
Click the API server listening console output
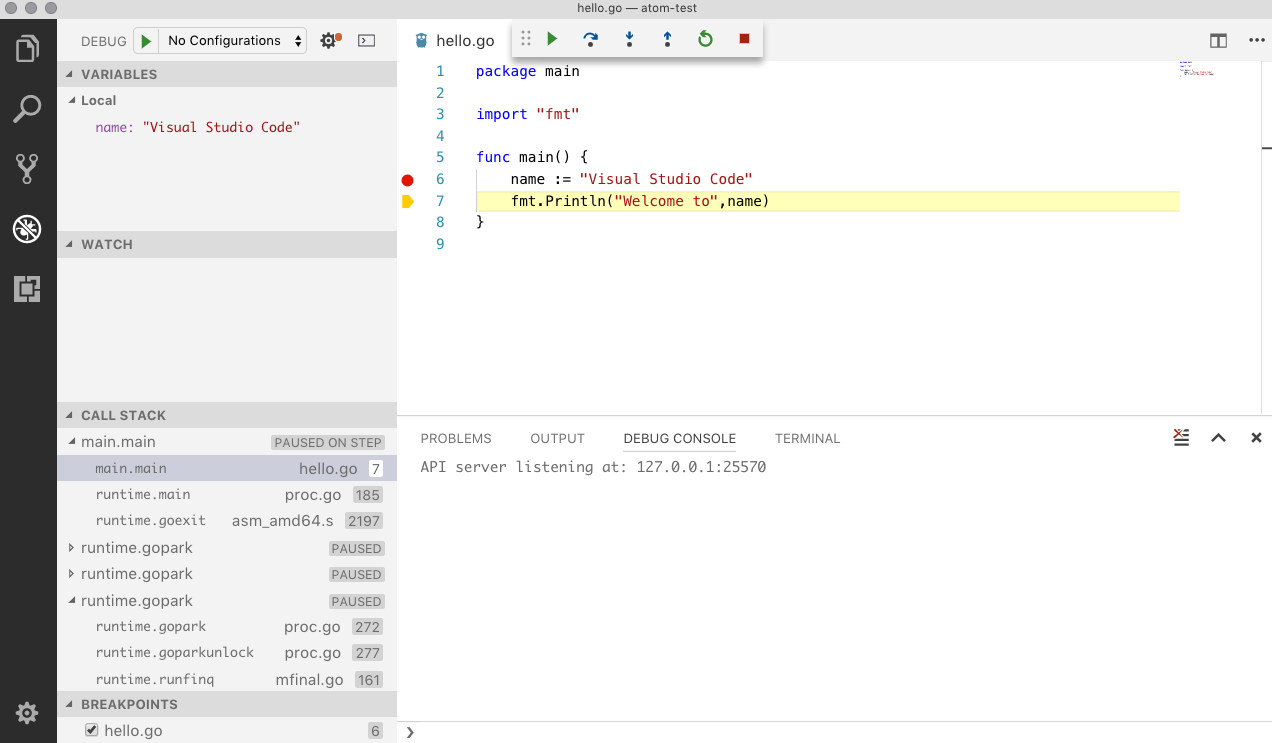593,467
